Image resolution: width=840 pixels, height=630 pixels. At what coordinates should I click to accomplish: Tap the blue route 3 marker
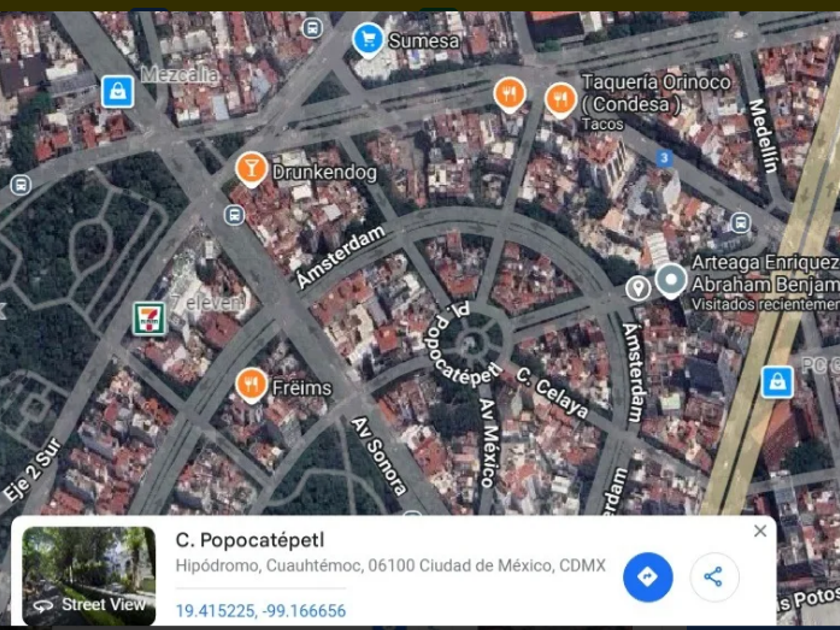pyautogui.click(x=664, y=158)
